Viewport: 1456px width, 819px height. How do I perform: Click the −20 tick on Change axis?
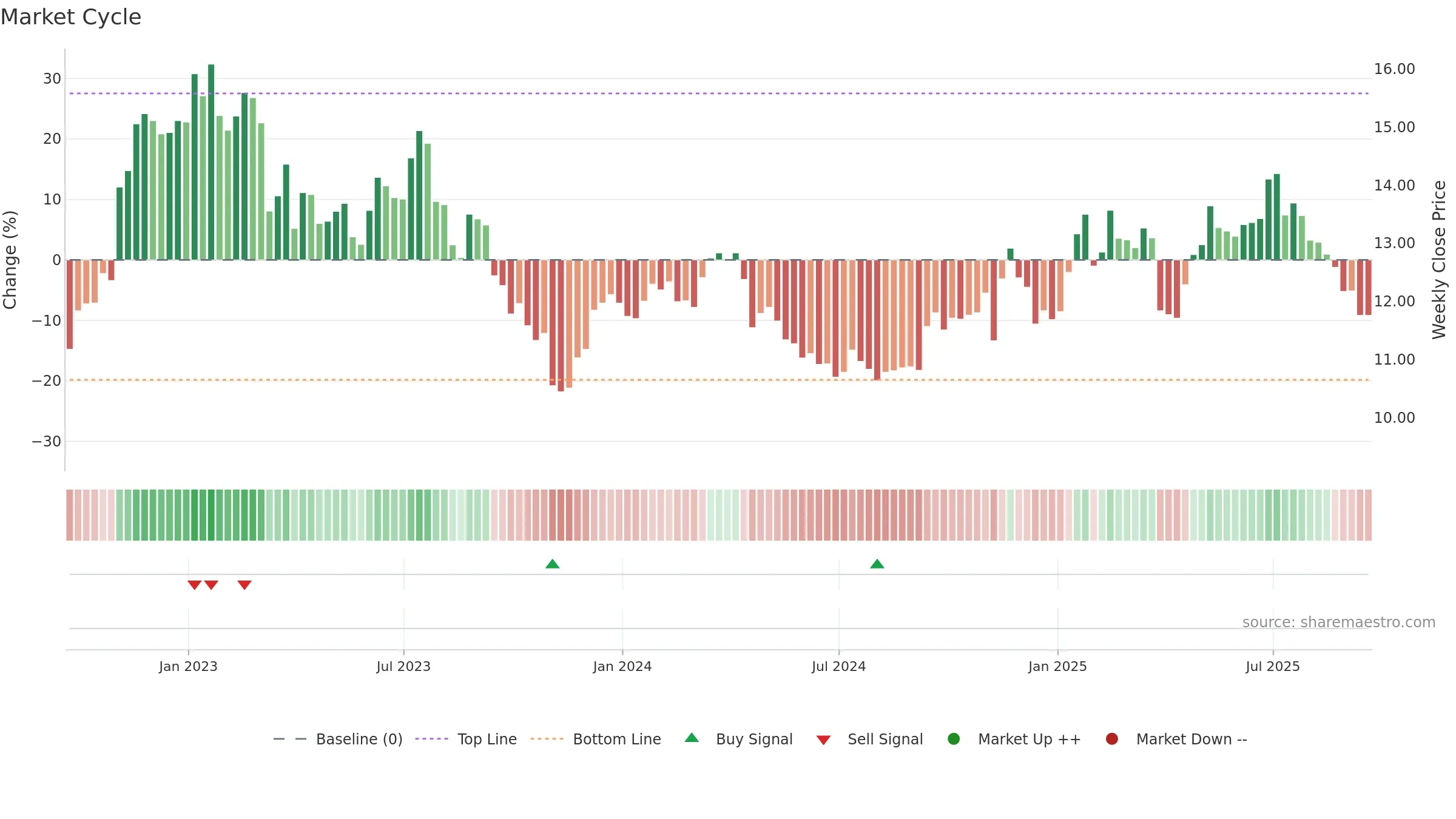47,381
